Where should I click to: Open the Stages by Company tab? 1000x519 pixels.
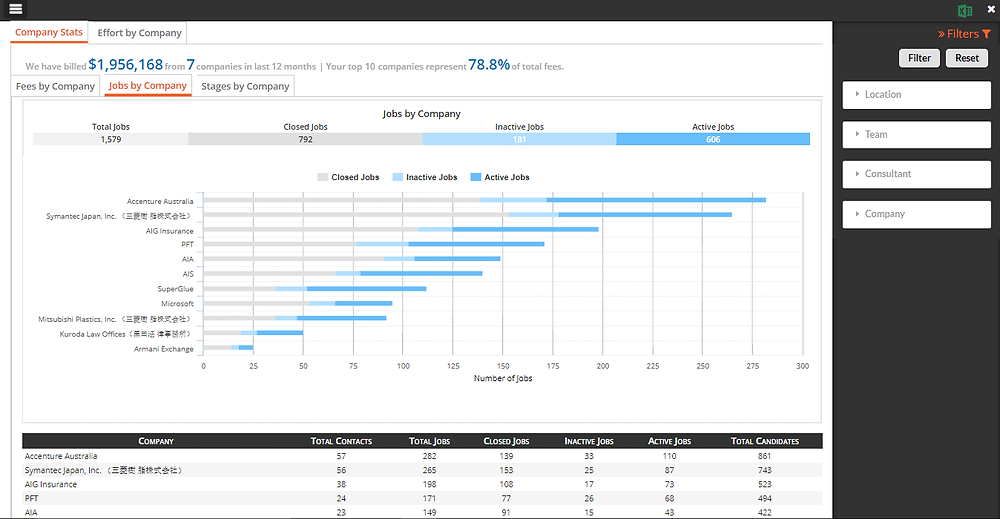click(245, 86)
